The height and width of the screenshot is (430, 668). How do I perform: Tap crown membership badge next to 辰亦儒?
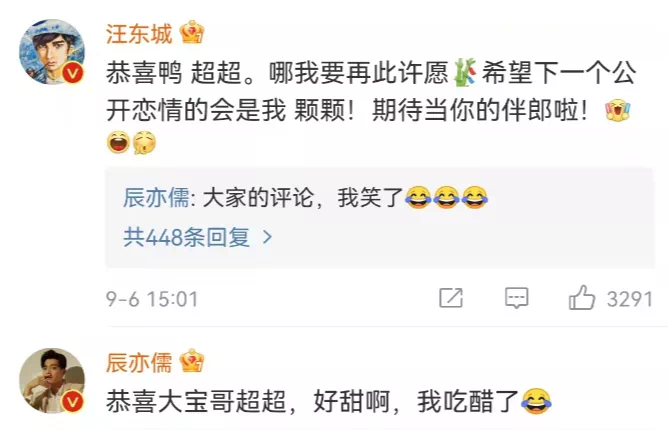click(192, 361)
